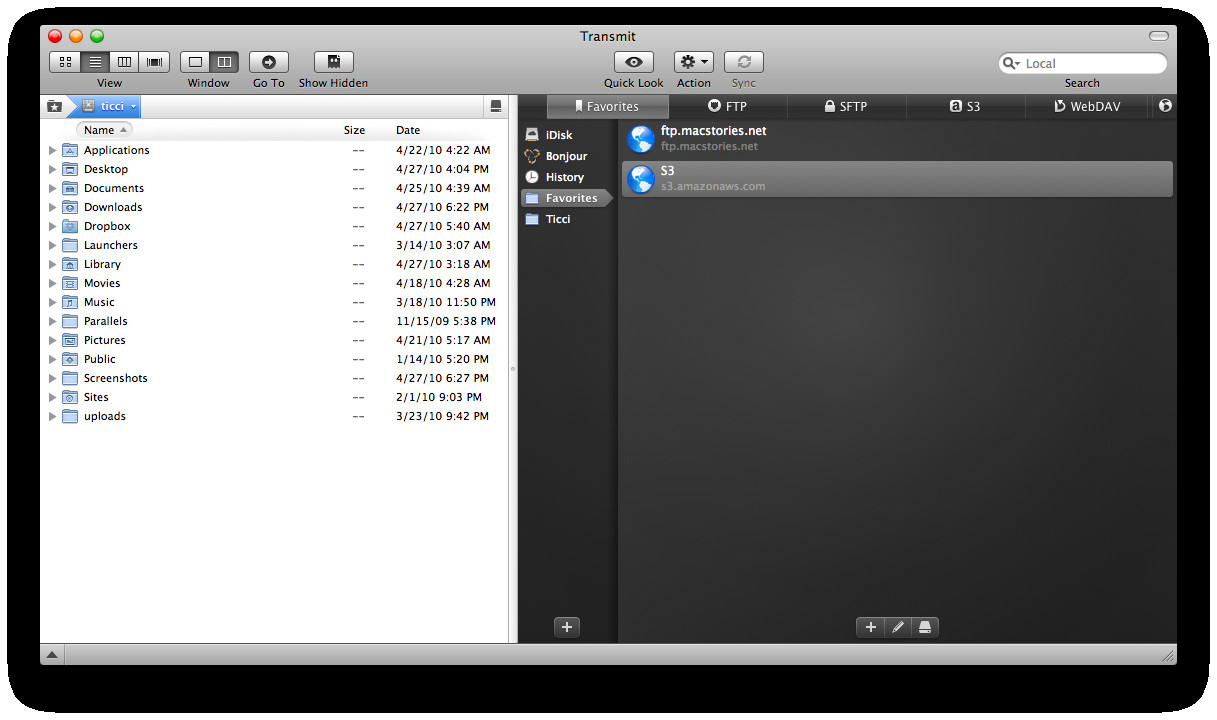This screenshot has width=1217, height=720.
Task: Add a new sidebar folder with plus
Action: [567, 627]
